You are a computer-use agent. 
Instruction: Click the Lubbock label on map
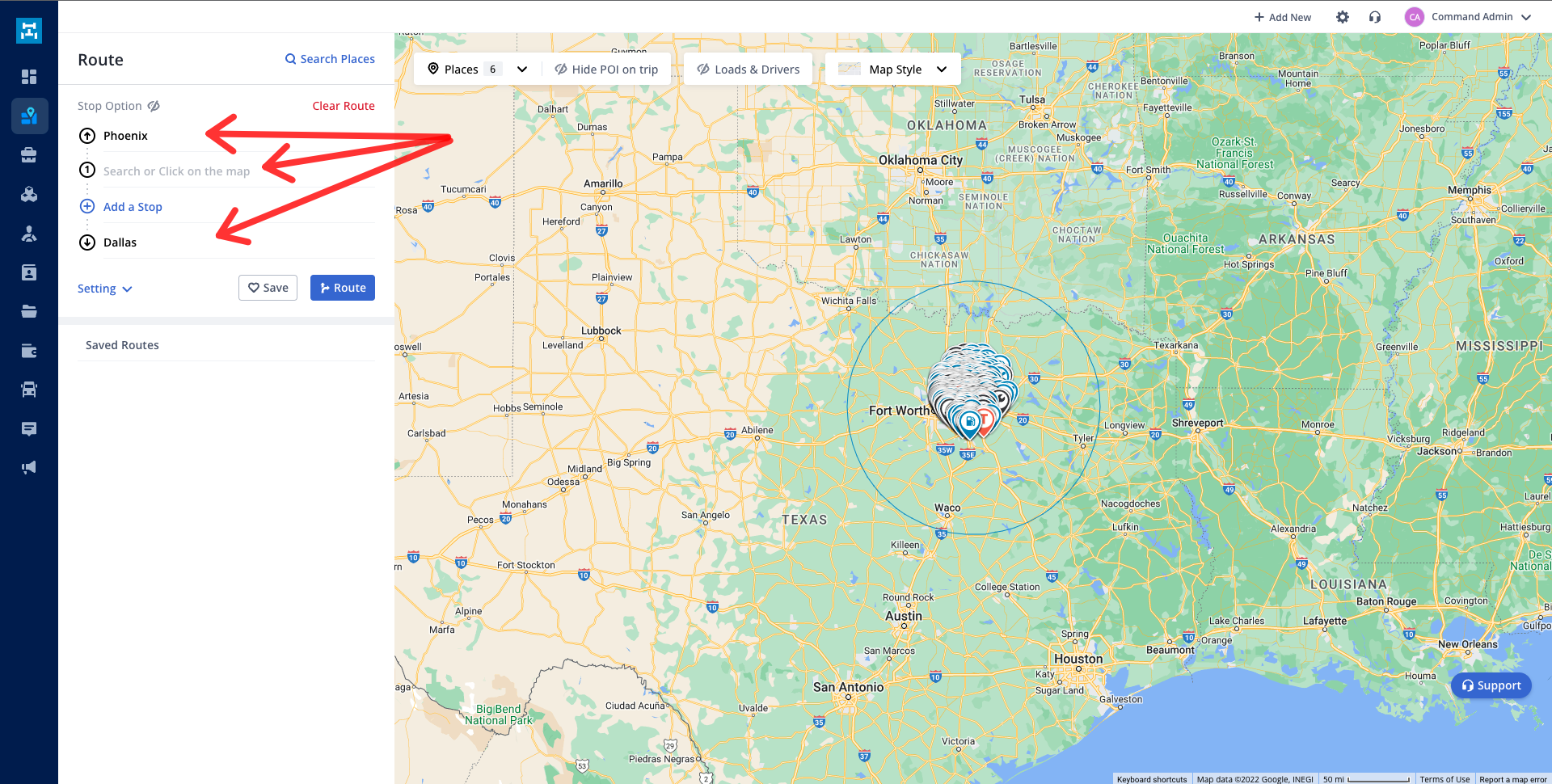pyautogui.click(x=601, y=331)
